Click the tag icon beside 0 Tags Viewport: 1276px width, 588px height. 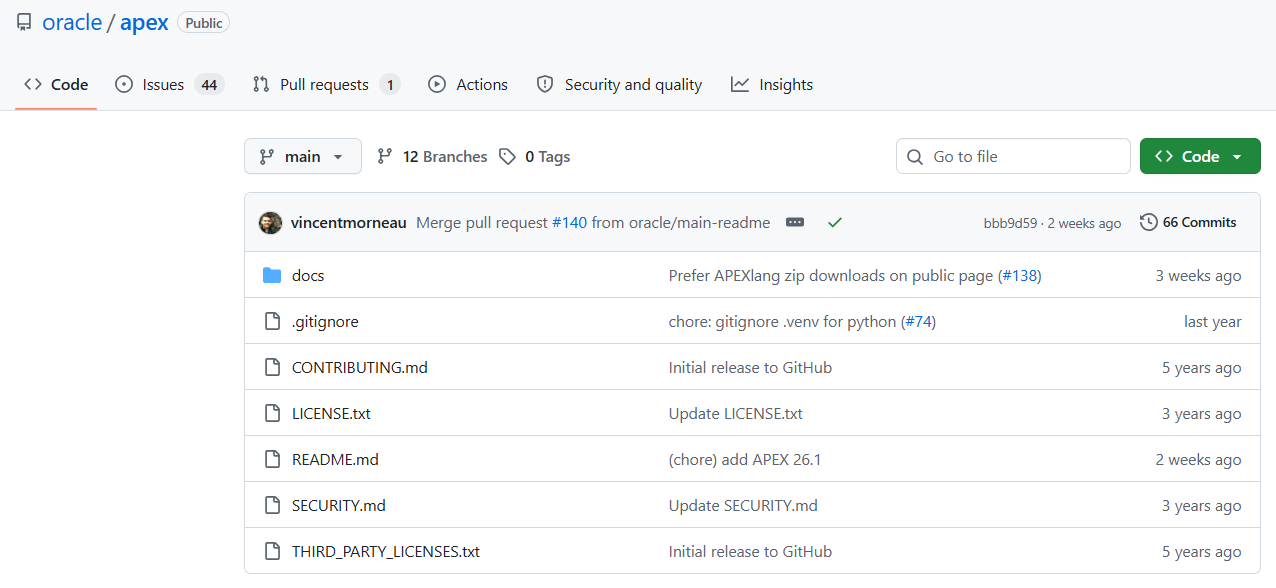[x=508, y=157]
